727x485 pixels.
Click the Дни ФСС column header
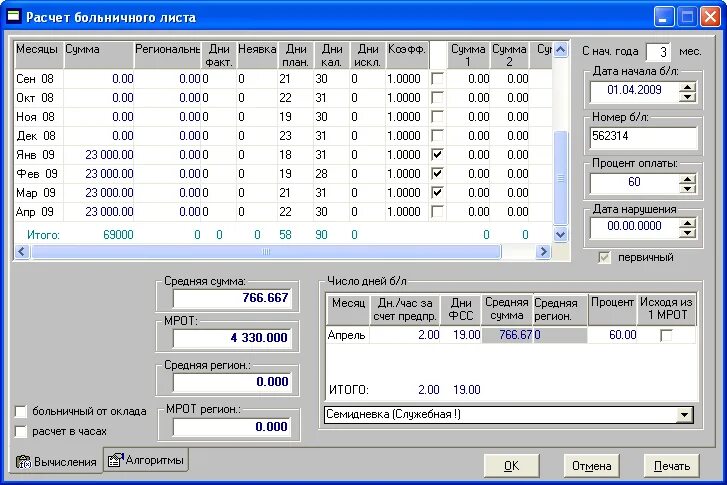pyautogui.click(x=461, y=310)
